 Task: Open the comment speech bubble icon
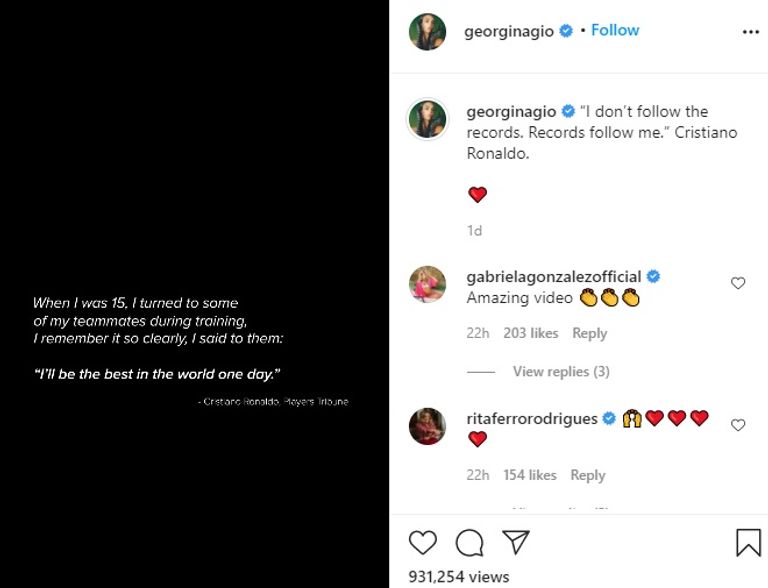[x=469, y=542]
